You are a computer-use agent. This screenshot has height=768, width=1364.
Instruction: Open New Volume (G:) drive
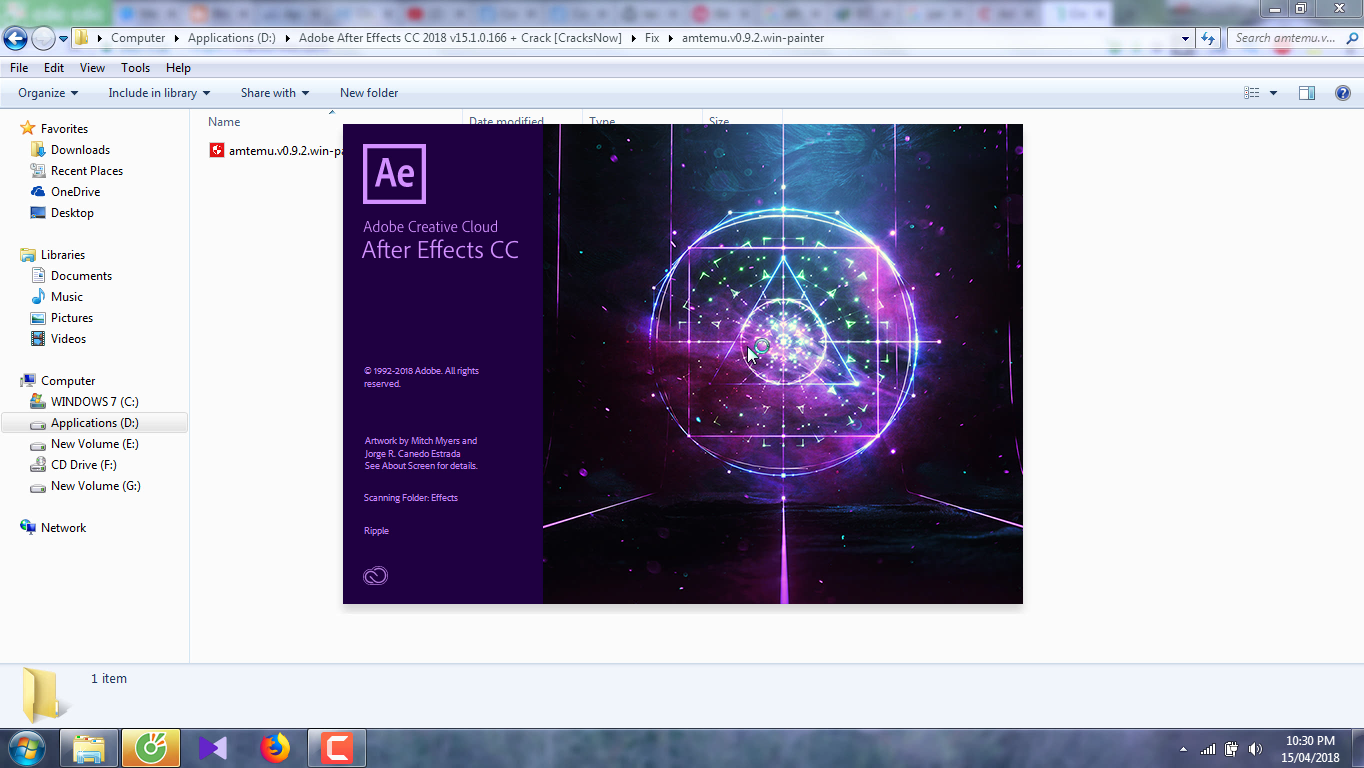[x=95, y=486]
